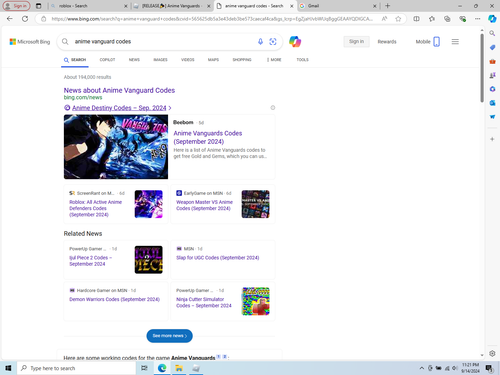Open the tab actions menu icon
This screenshot has height=375, width=500.
[x=39, y=6]
